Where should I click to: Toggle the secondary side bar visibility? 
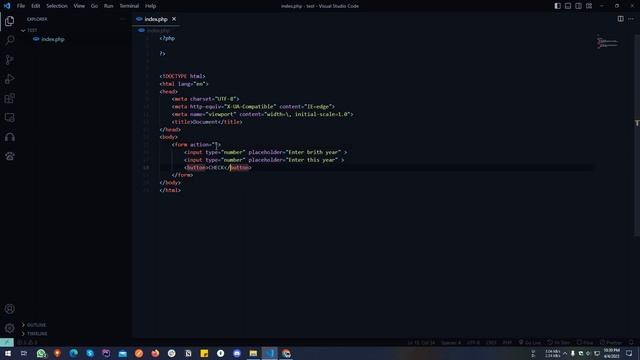coord(578,6)
